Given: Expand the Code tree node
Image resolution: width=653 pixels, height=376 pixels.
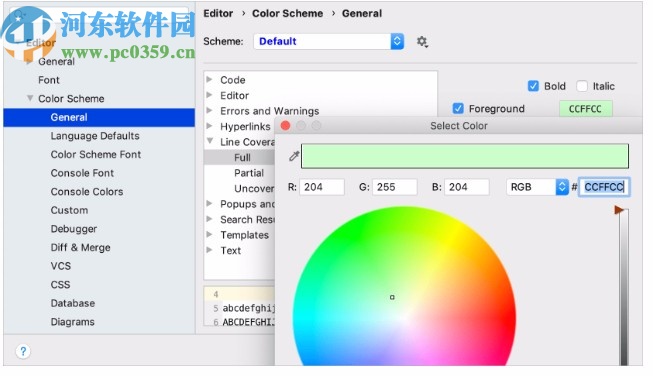Looking at the screenshot, I should [x=209, y=79].
